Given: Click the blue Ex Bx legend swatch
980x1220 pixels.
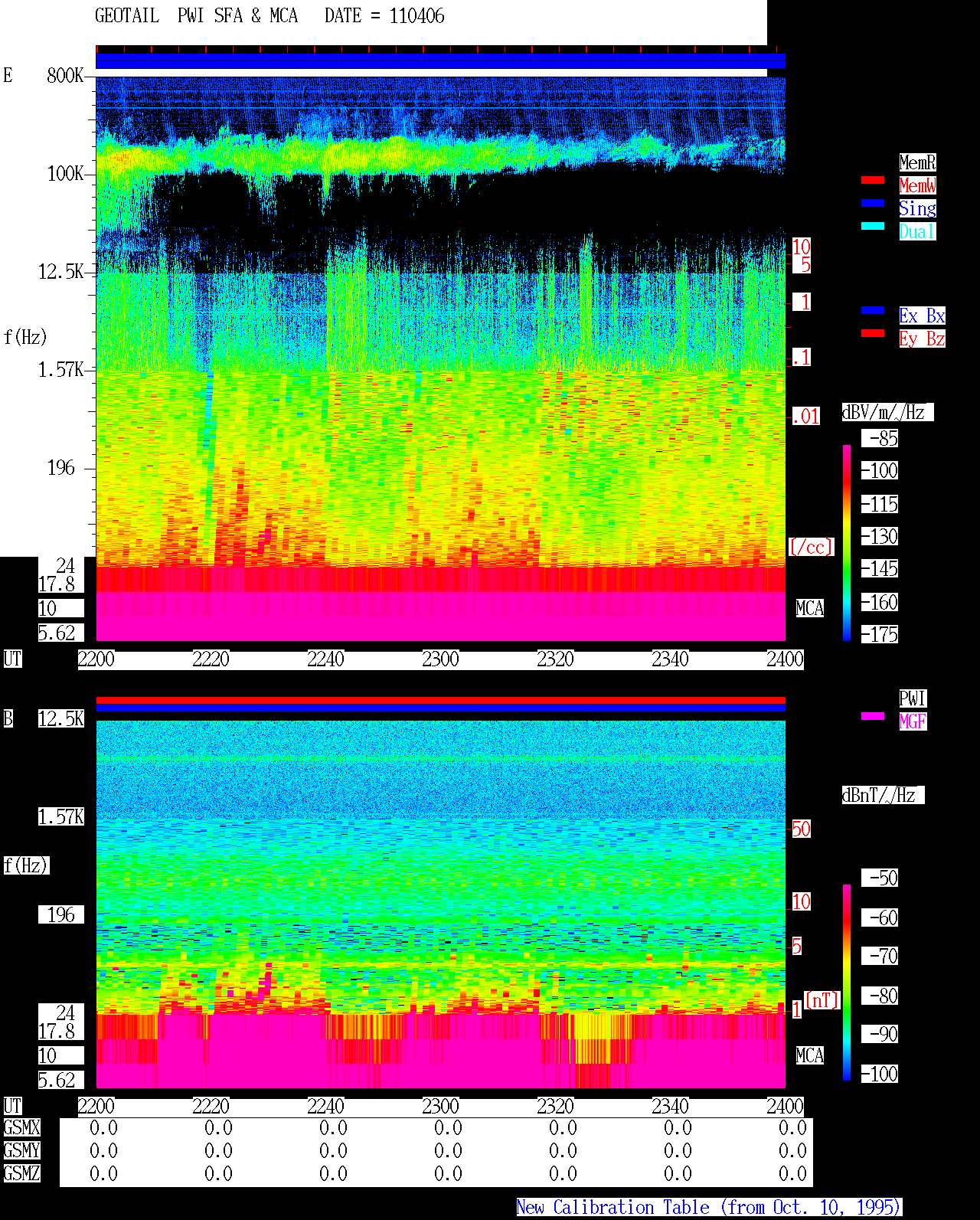Looking at the screenshot, I should [873, 310].
